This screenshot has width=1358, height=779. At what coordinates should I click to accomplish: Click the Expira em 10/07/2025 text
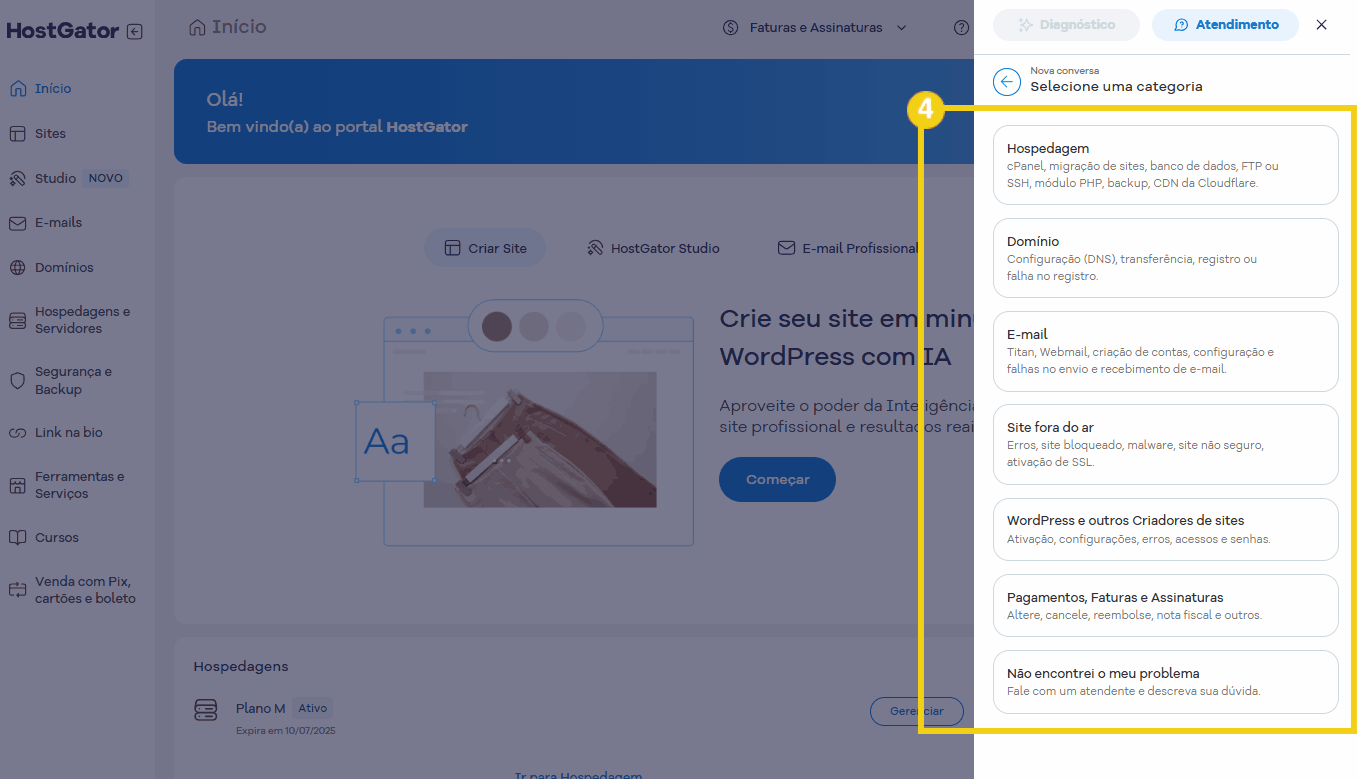tap(286, 731)
